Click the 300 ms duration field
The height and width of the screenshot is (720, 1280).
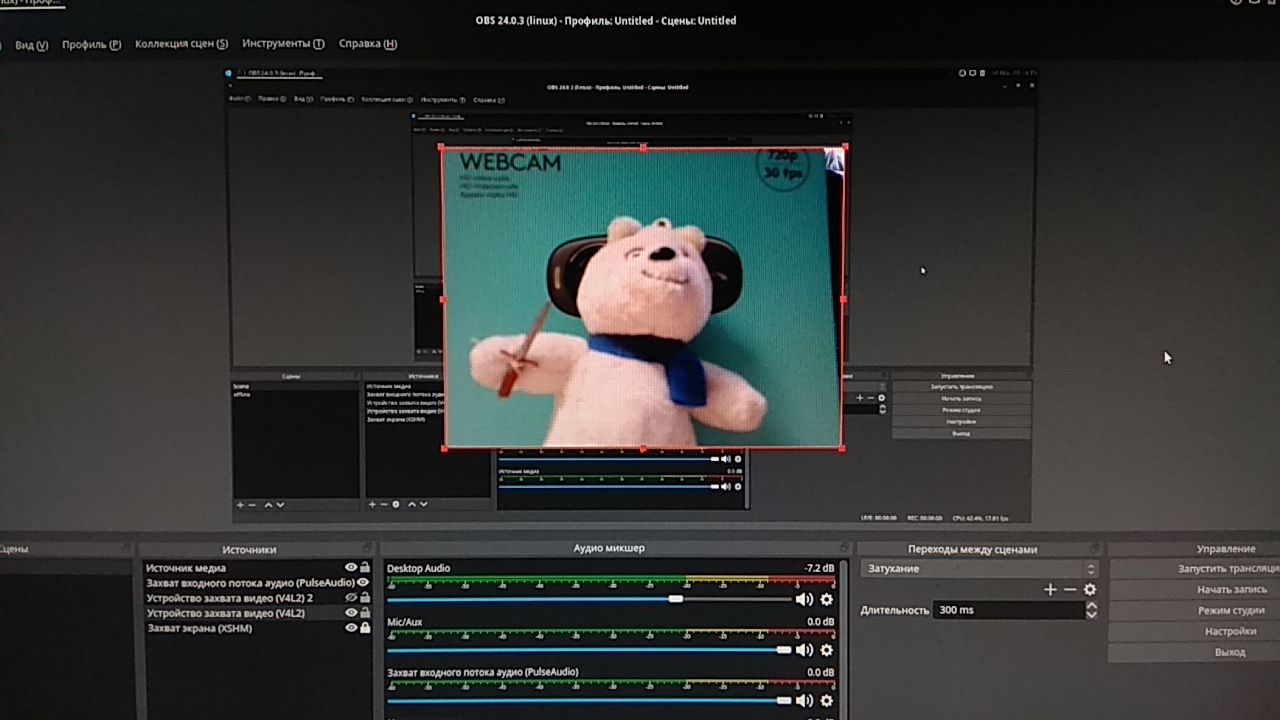(1007, 610)
